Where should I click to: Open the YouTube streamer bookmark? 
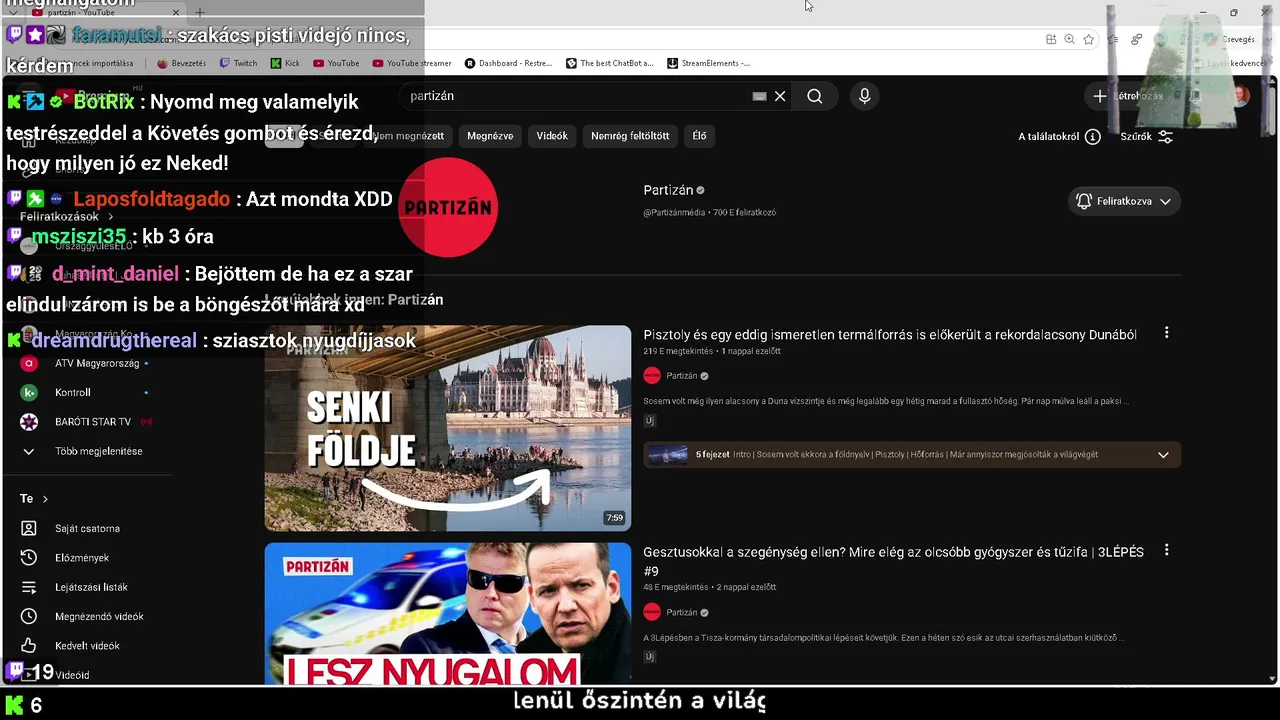coord(412,63)
